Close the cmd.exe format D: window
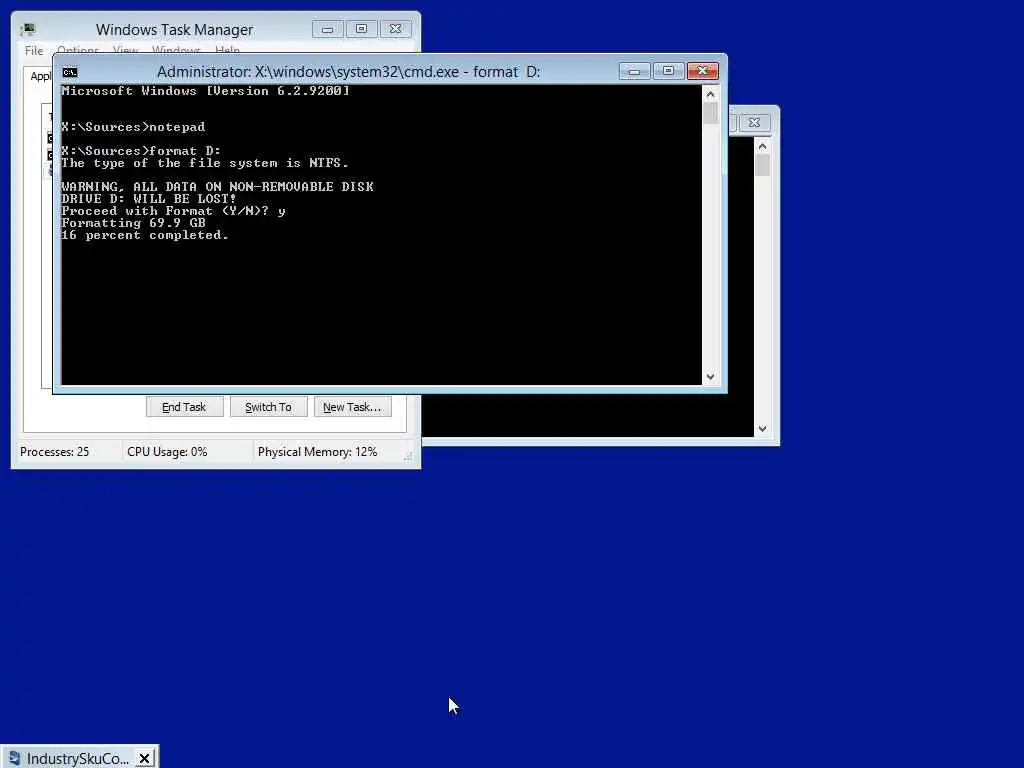The image size is (1024, 768). [703, 71]
